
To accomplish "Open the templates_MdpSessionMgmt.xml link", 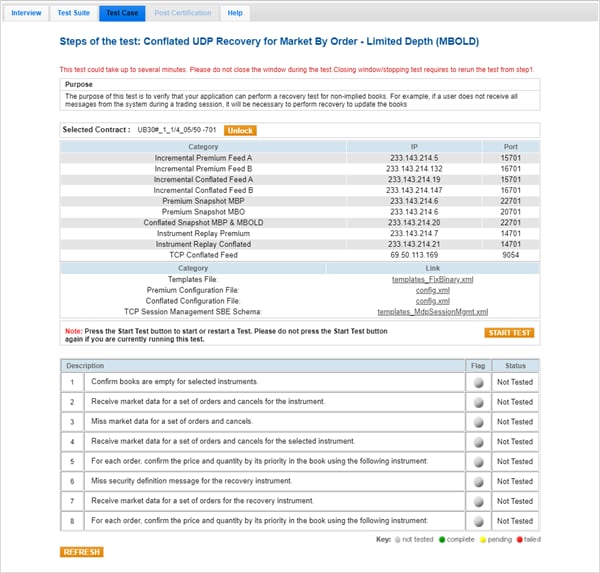I will [x=432, y=312].
